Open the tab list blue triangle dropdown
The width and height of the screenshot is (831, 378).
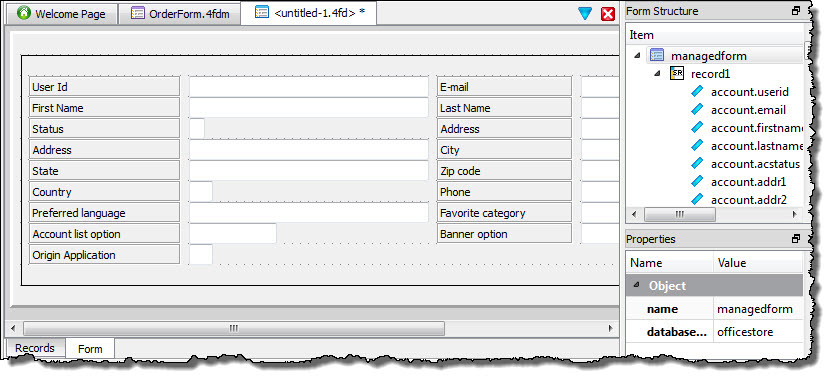(x=585, y=14)
